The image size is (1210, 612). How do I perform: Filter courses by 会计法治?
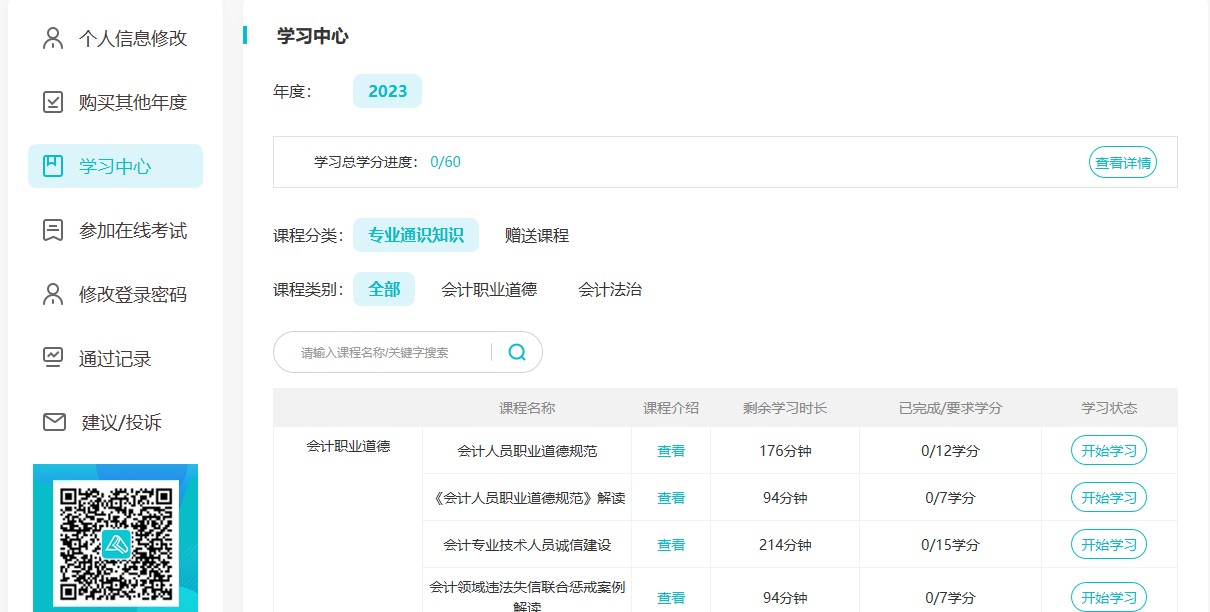[609, 290]
